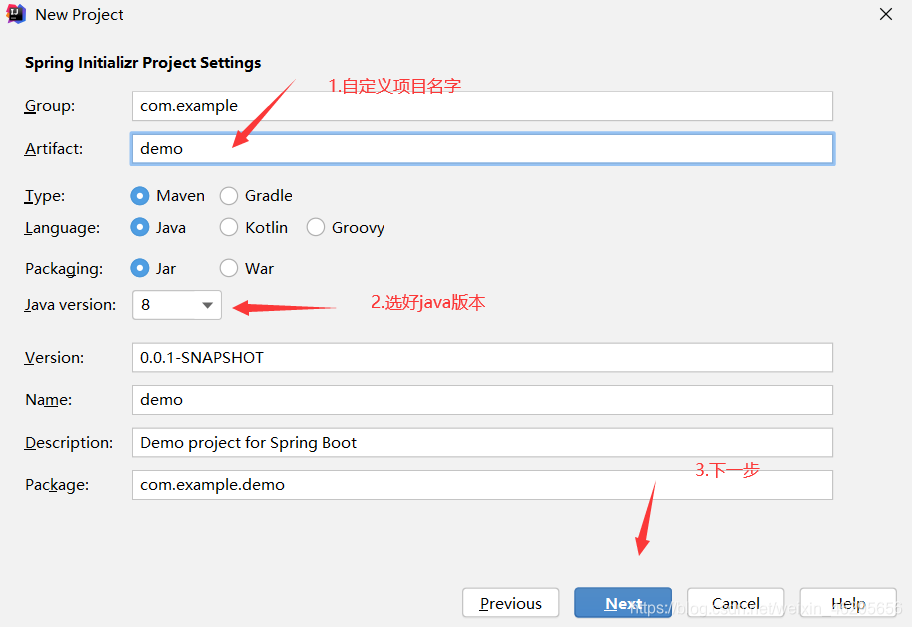Click the Group: label
The image size is (912, 627).
click(49, 106)
